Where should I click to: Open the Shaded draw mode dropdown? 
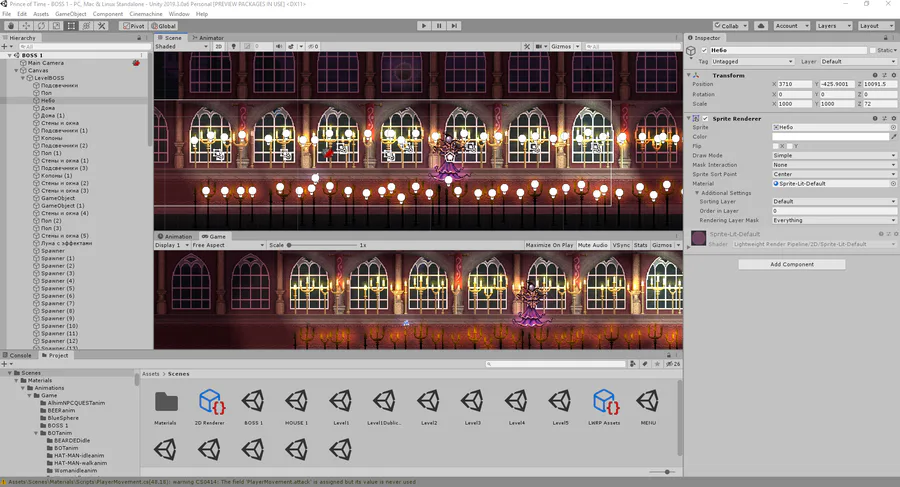pos(181,47)
